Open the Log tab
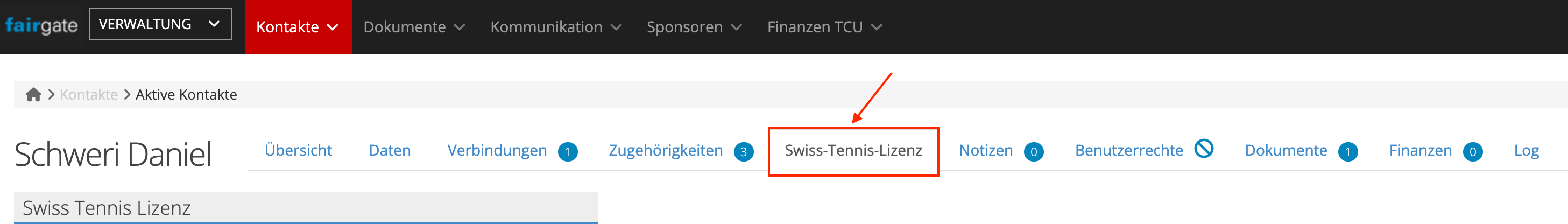 tap(1526, 150)
